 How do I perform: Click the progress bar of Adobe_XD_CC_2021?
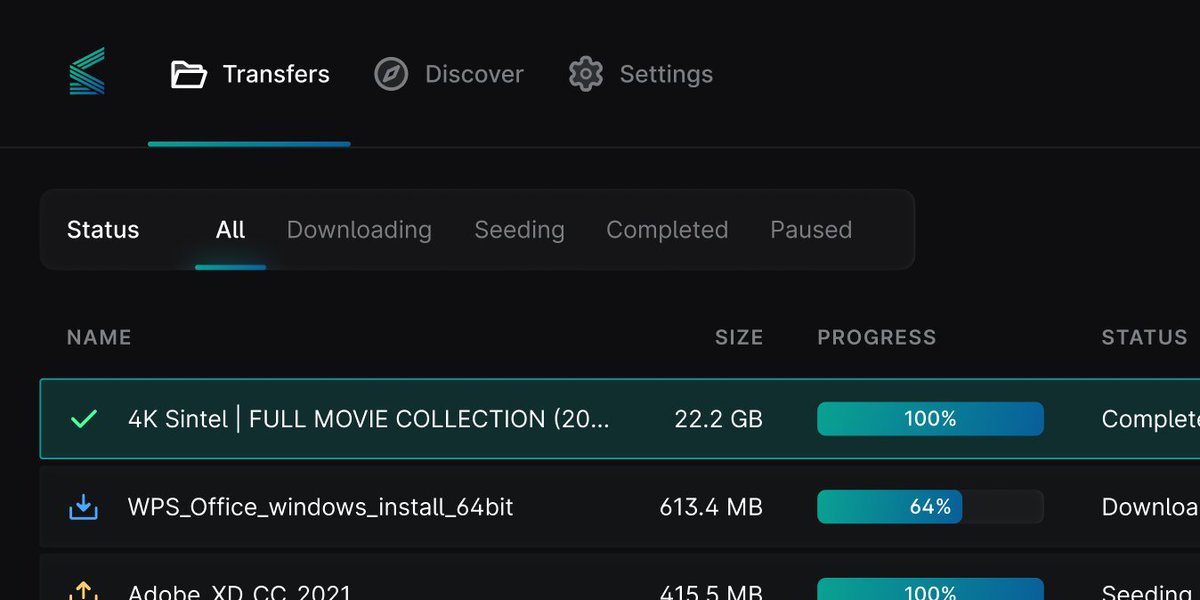click(x=930, y=589)
